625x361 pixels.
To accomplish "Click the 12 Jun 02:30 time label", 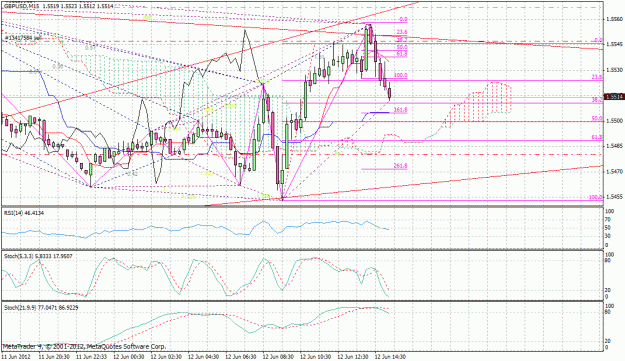I will click(x=166, y=357).
